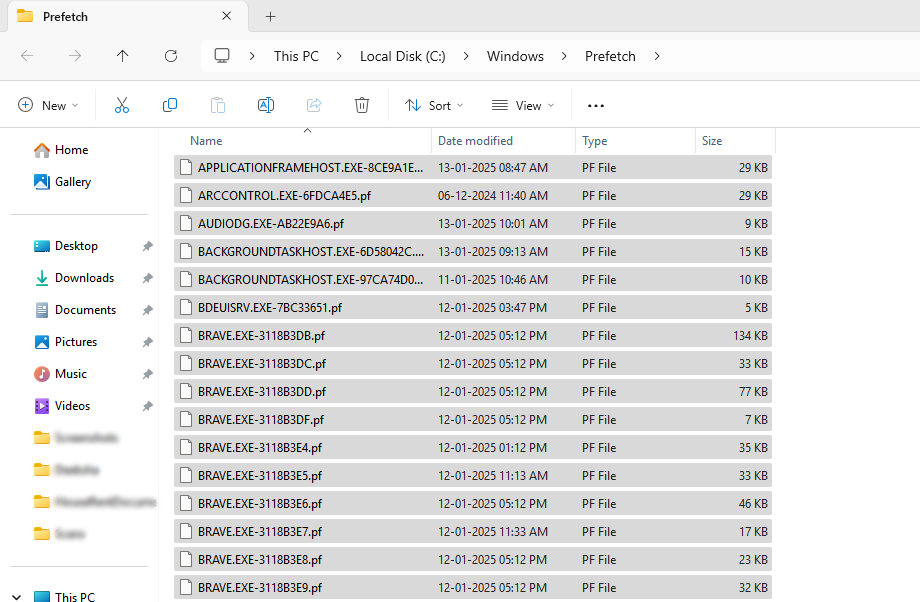Click the Paste clipboard icon
The image size is (920, 602).
[218, 106]
